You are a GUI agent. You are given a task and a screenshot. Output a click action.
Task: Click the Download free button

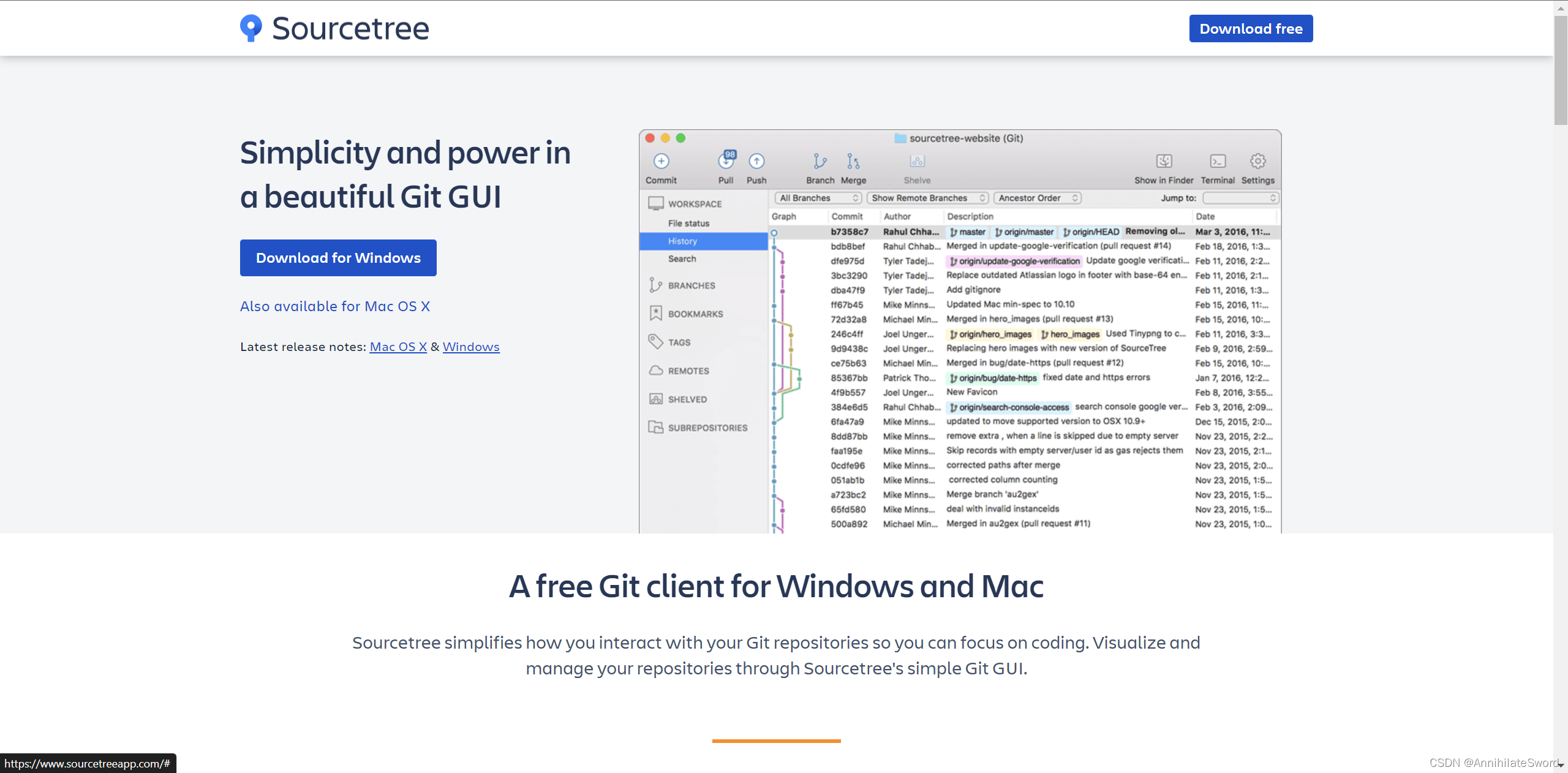(1251, 29)
